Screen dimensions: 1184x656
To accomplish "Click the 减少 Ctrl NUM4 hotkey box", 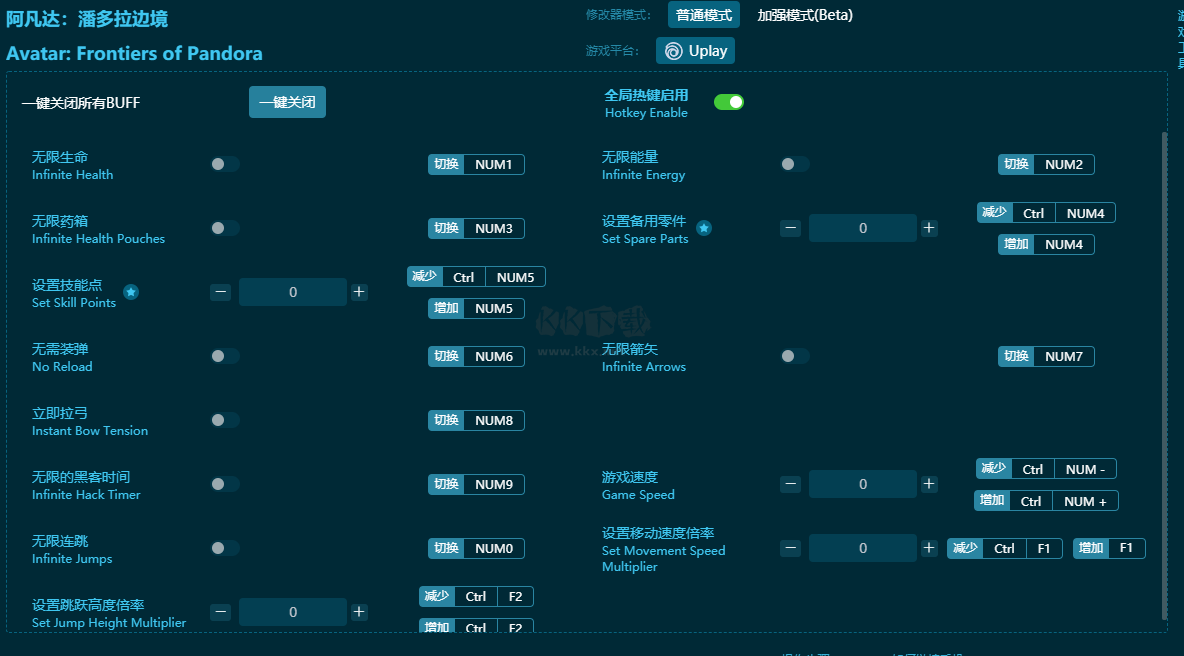I will 1047,214.
